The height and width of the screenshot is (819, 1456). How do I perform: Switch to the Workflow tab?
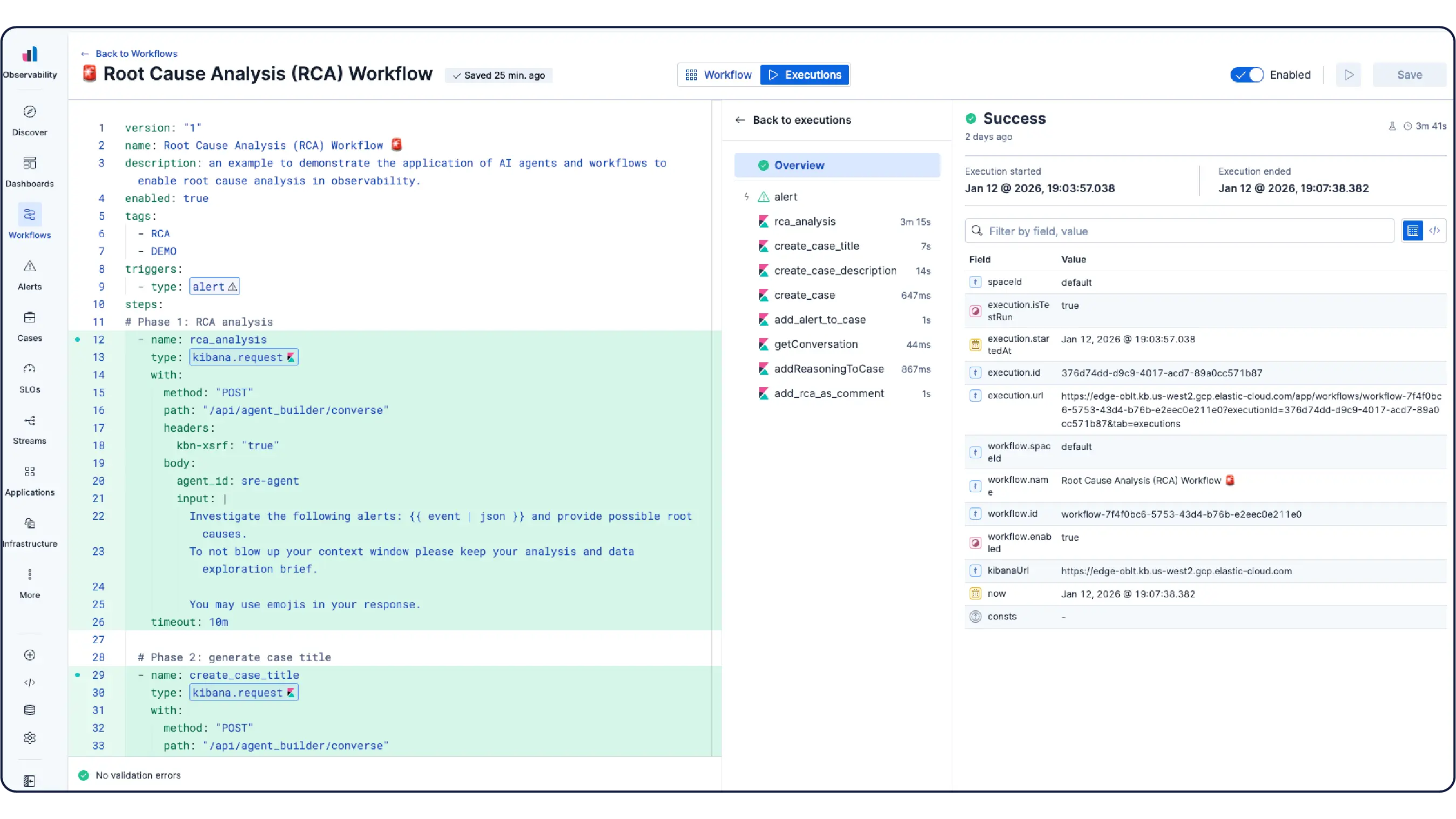(719, 74)
